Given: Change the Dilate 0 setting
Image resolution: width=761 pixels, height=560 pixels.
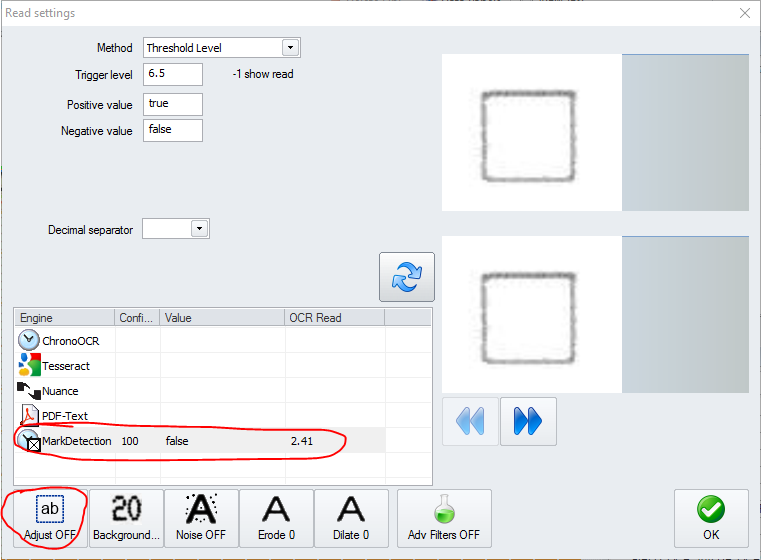Looking at the screenshot, I should click(351, 518).
